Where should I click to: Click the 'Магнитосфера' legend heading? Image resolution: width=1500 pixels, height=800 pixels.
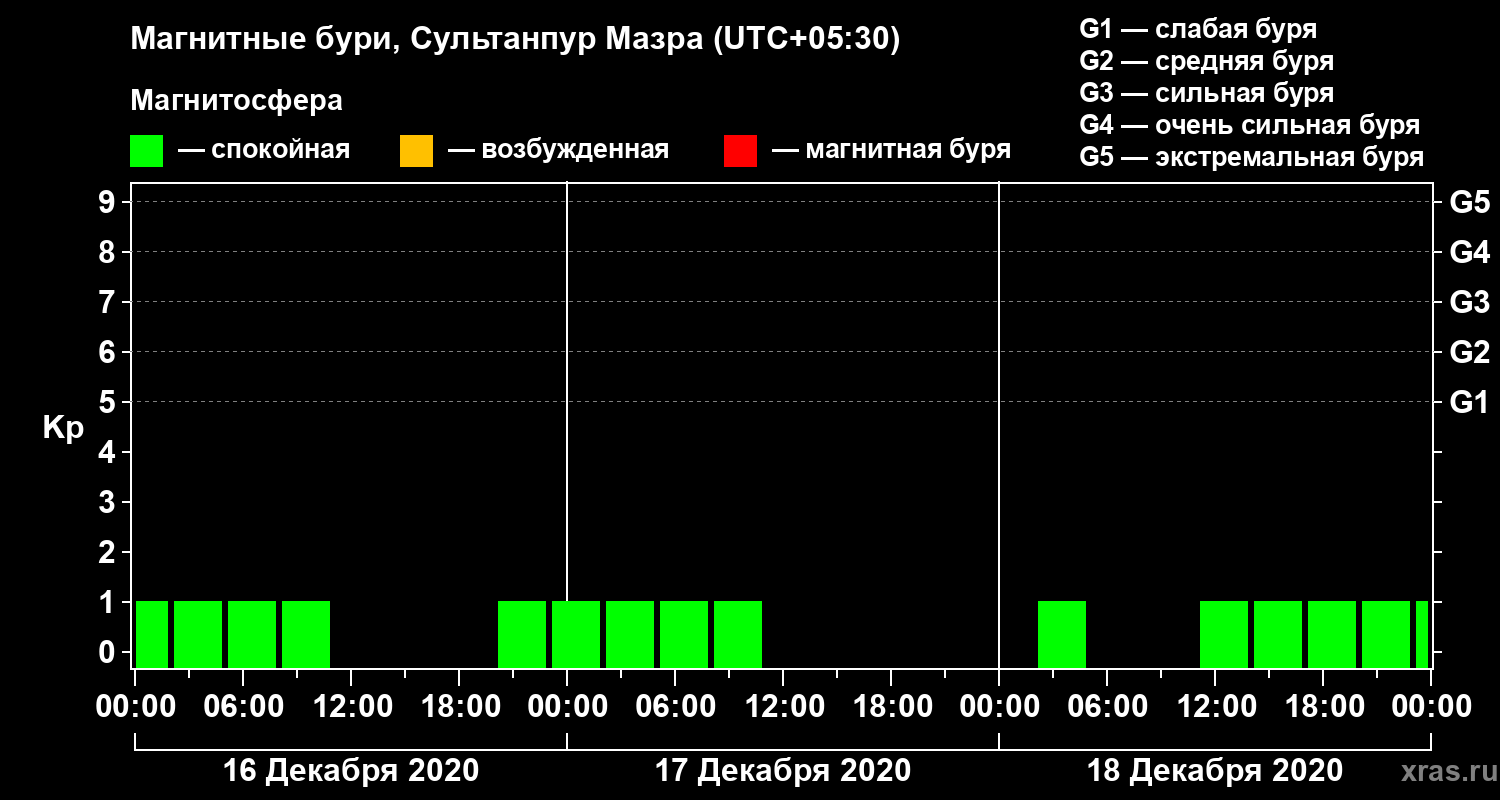tap(236, 101)
